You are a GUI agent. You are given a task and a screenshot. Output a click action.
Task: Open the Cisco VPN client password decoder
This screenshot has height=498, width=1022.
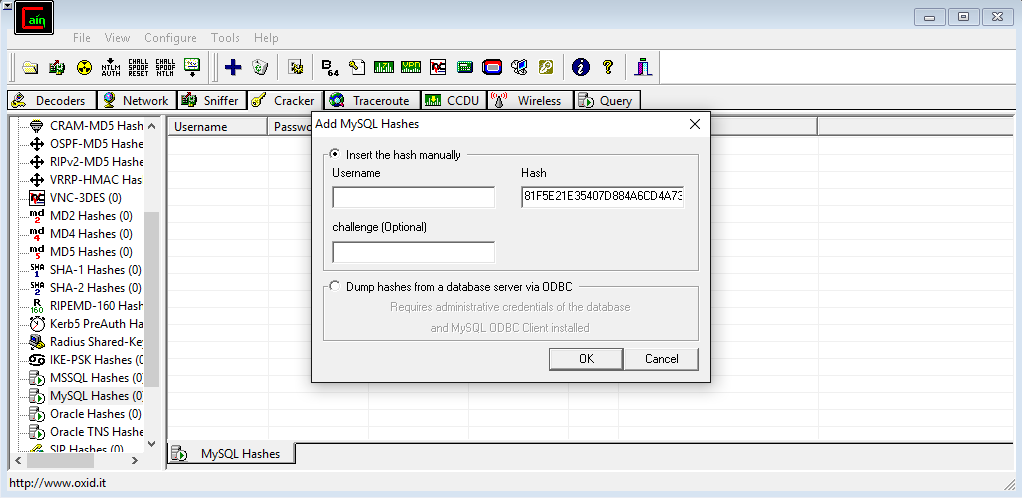[x=411, y=66]
